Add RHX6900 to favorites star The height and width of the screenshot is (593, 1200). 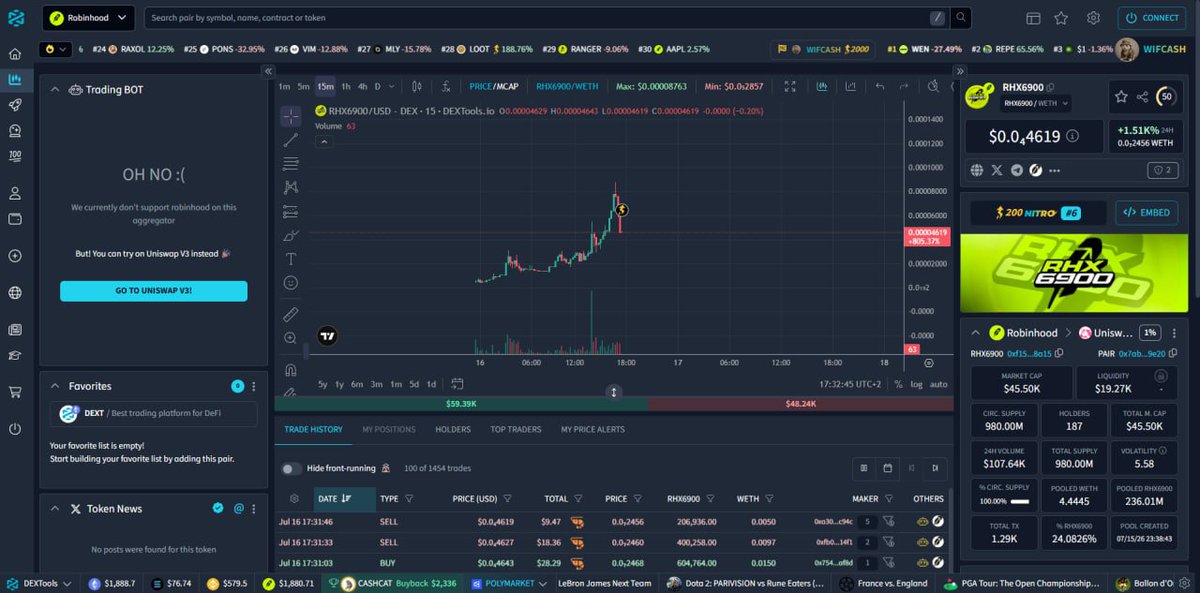pos(1121,97)
